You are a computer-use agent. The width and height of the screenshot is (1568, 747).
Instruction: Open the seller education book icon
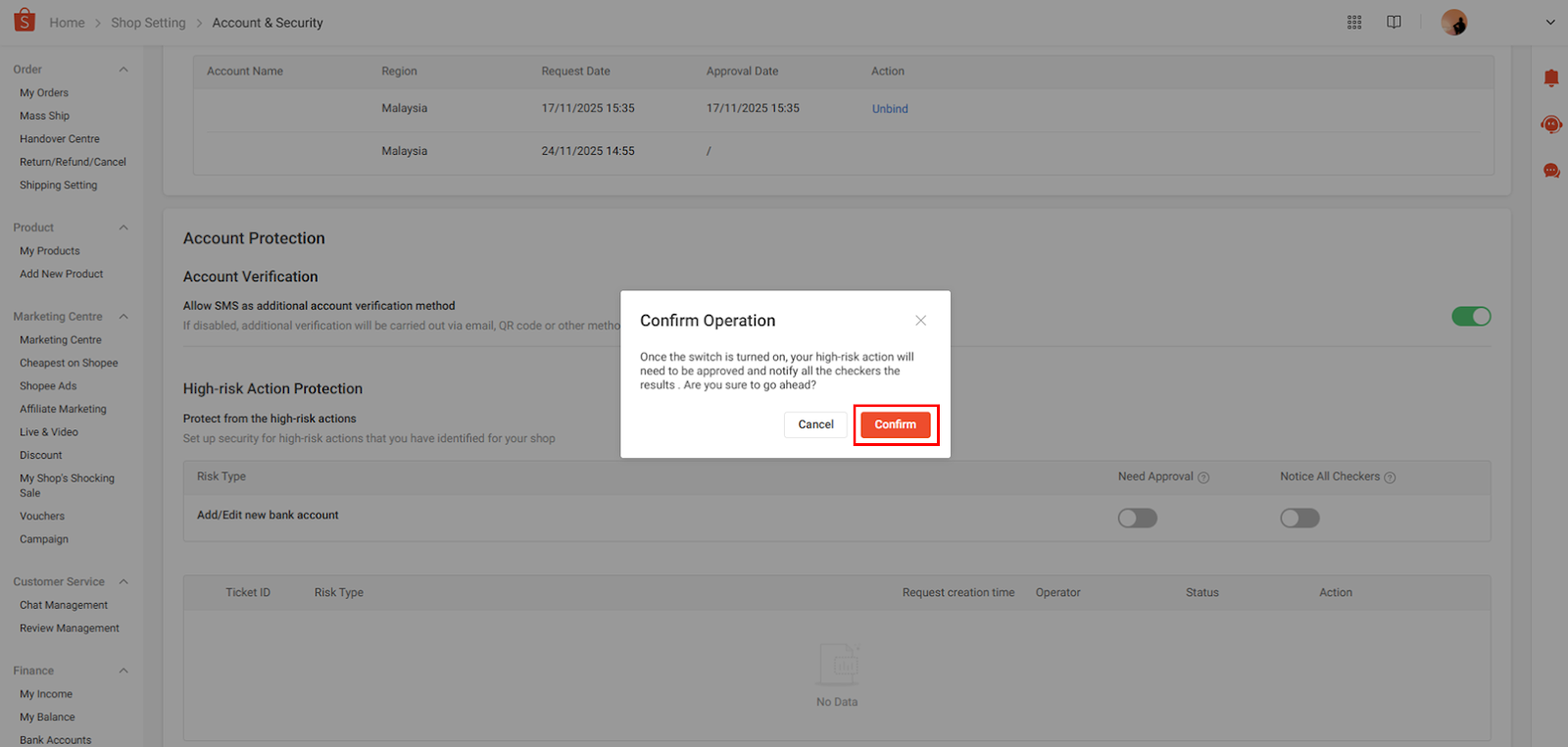click(1394, 23)
